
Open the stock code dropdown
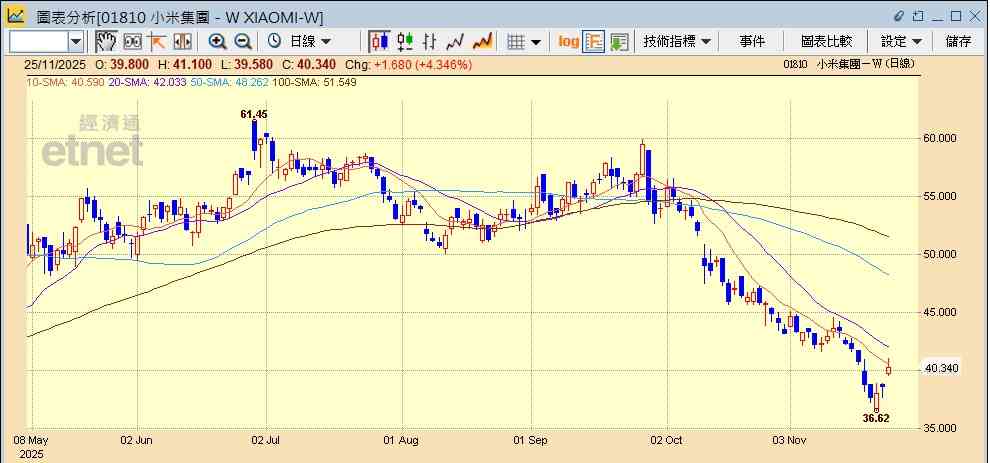(76, 41)
